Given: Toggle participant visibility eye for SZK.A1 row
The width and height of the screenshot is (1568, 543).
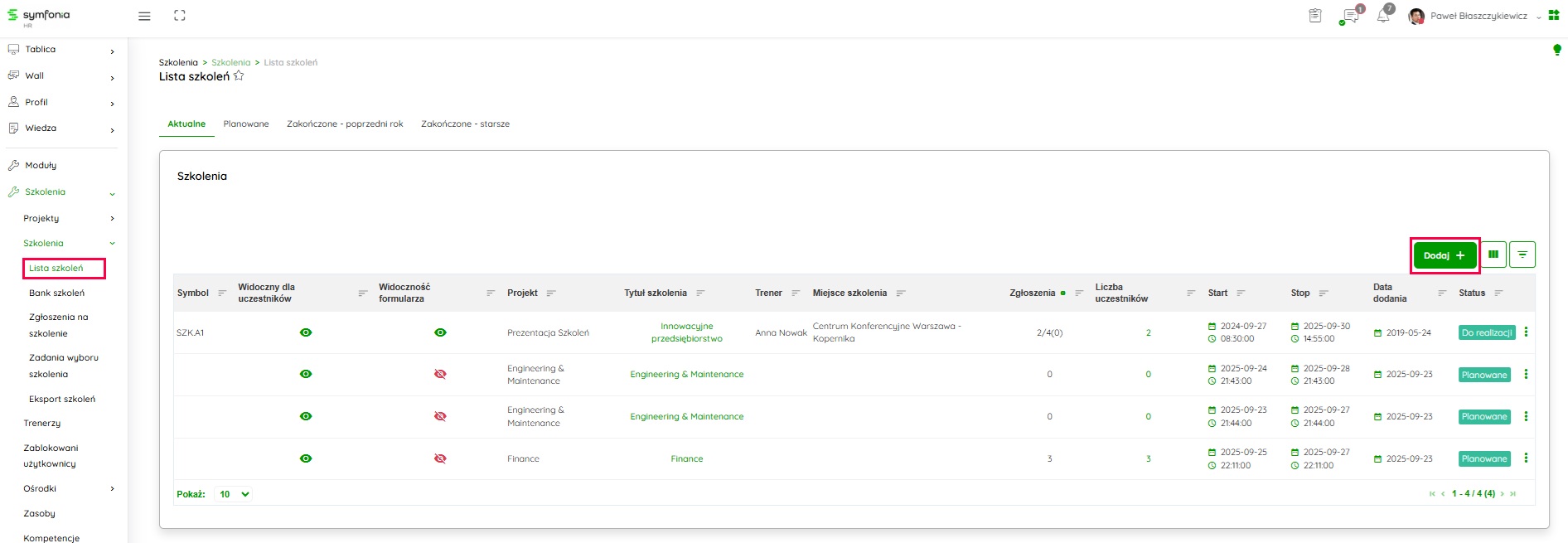Looking at the screenshot, I should 306,332.
